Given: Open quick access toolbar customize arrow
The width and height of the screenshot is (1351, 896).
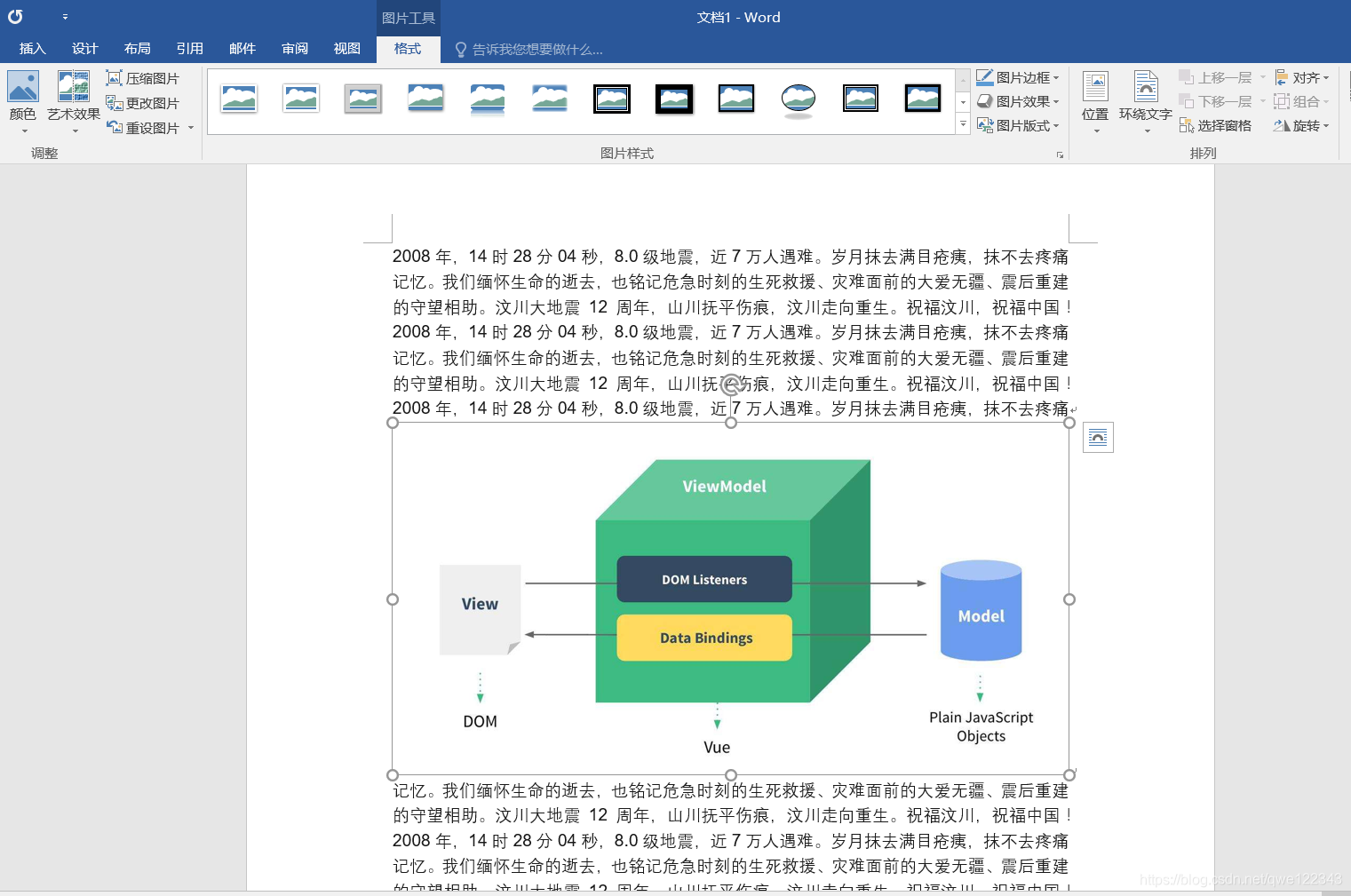Looking at the screenshot, I should (x=65, y=17).
